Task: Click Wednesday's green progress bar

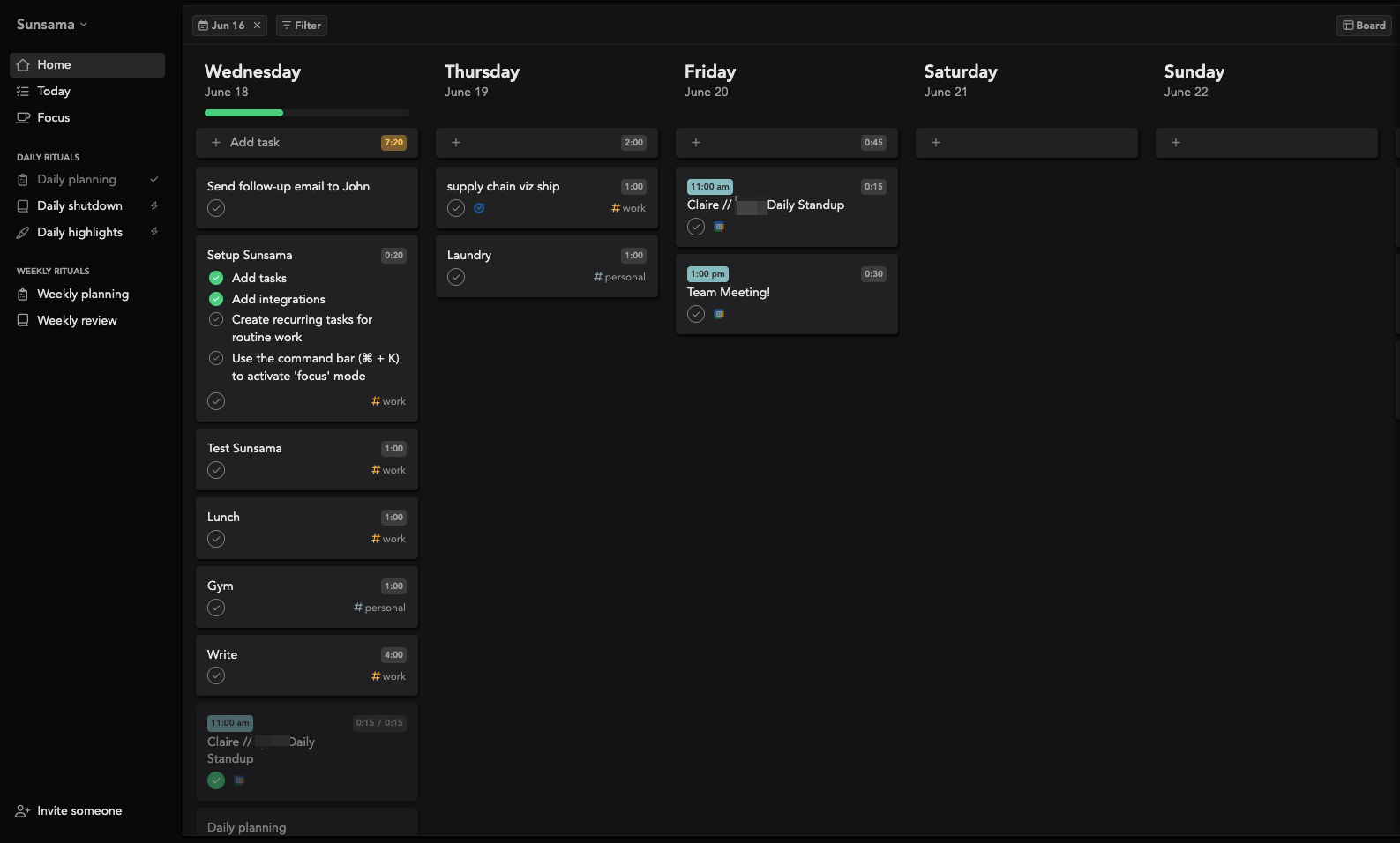Action: [243, 113]
